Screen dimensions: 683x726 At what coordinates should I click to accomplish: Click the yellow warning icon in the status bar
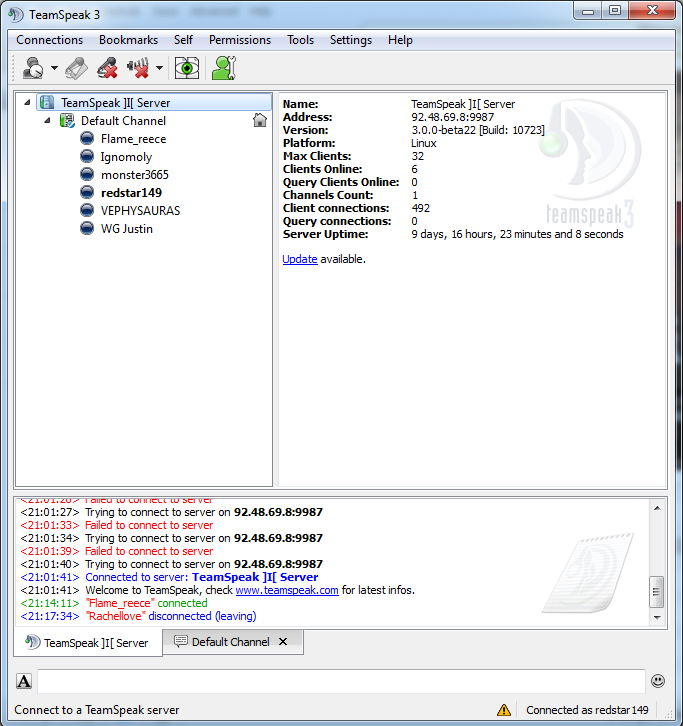point(504,710)
